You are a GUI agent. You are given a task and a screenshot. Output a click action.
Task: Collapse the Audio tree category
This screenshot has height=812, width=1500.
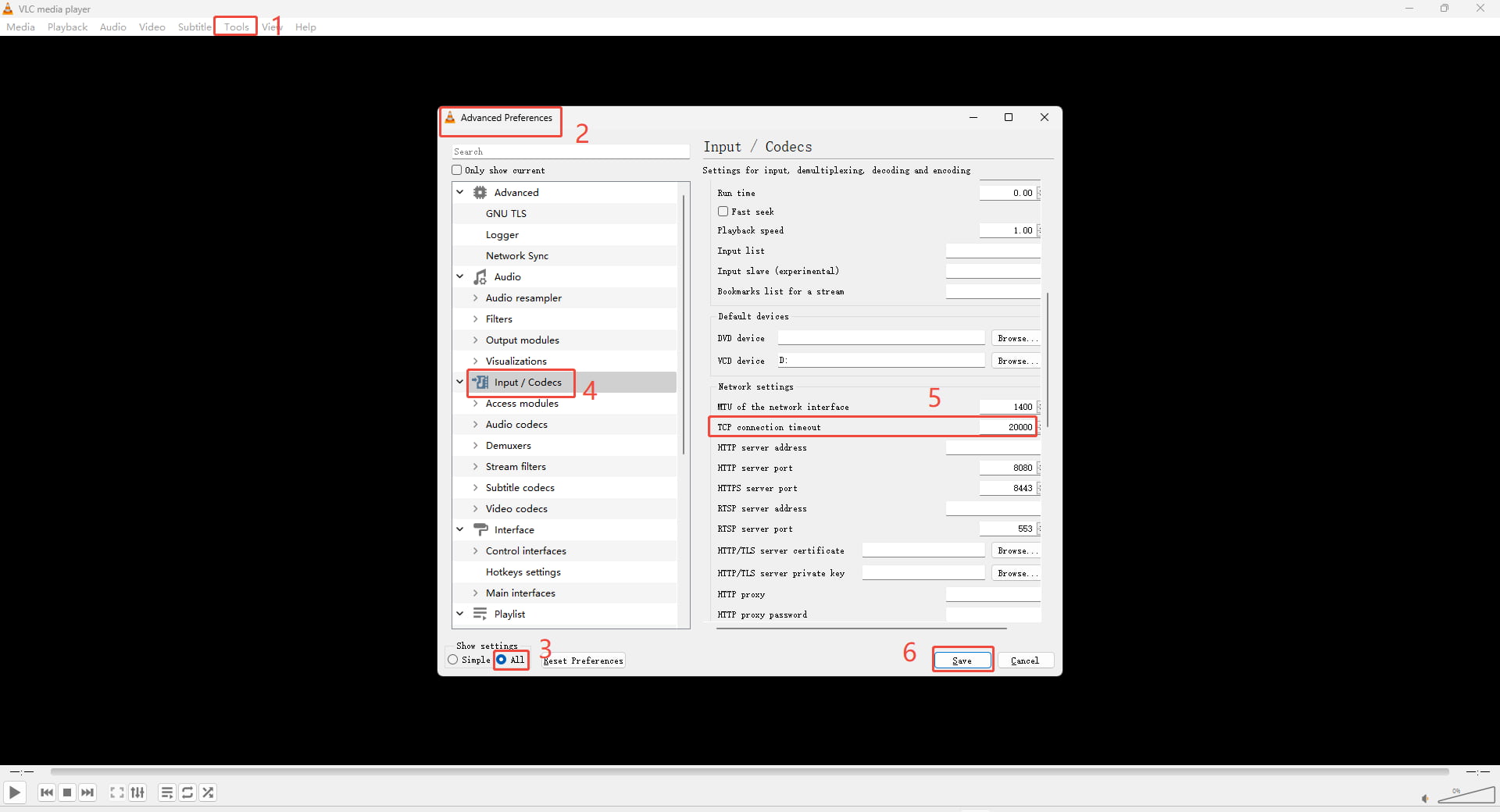point(460,276)
